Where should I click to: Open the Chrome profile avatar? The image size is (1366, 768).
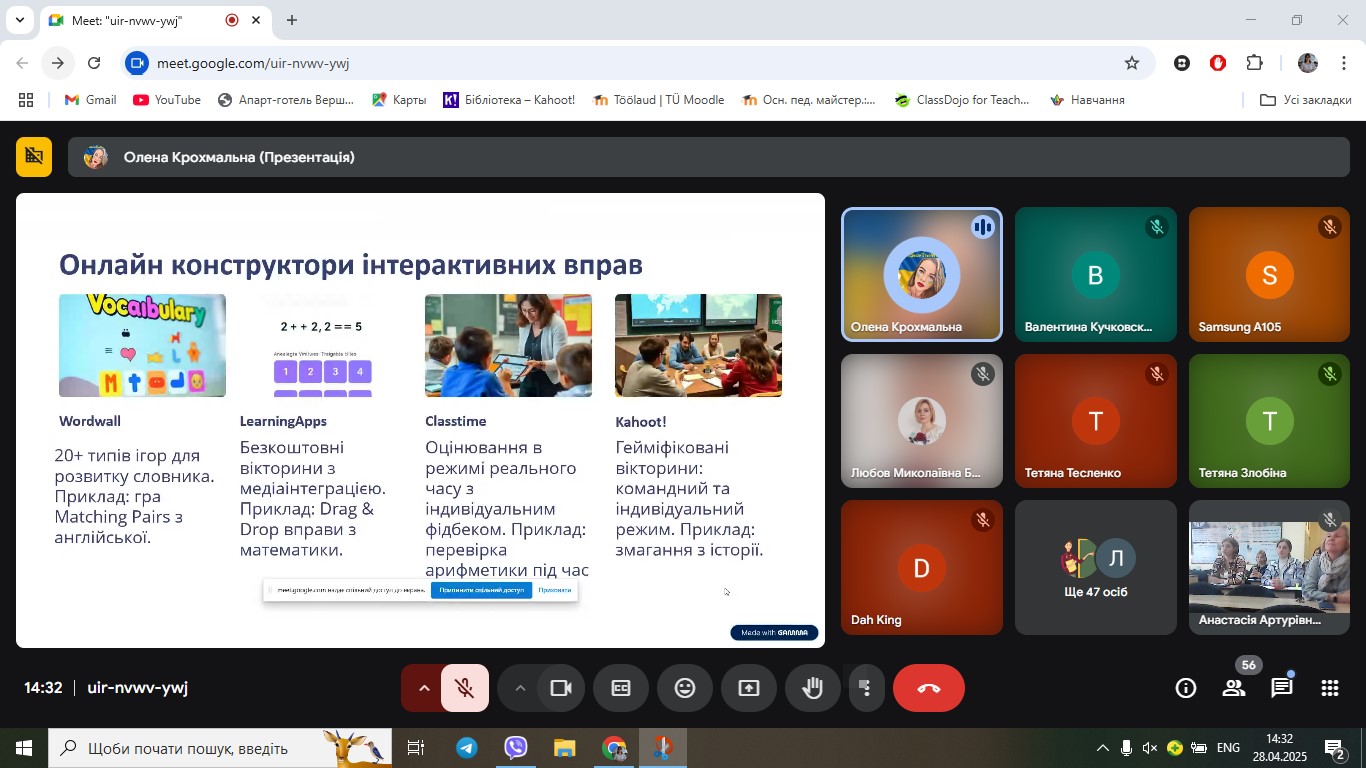[1308, 63]
